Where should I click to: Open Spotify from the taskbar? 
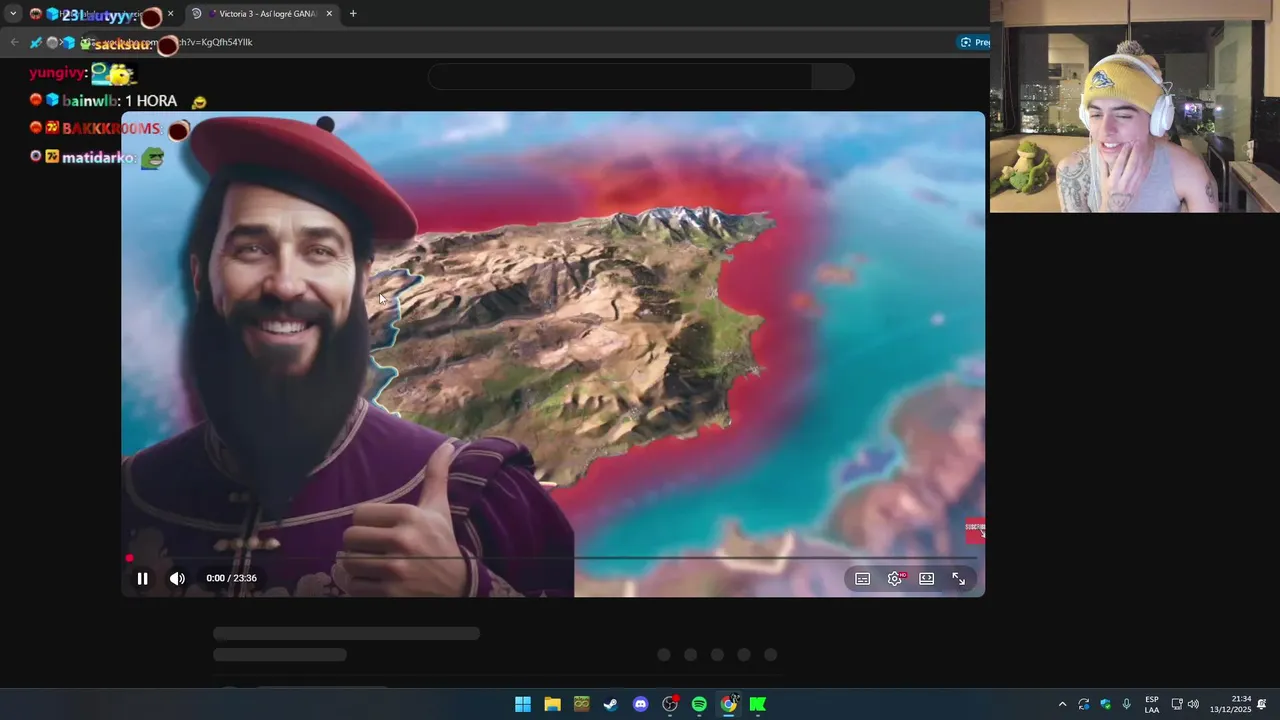tap(699, 704)
